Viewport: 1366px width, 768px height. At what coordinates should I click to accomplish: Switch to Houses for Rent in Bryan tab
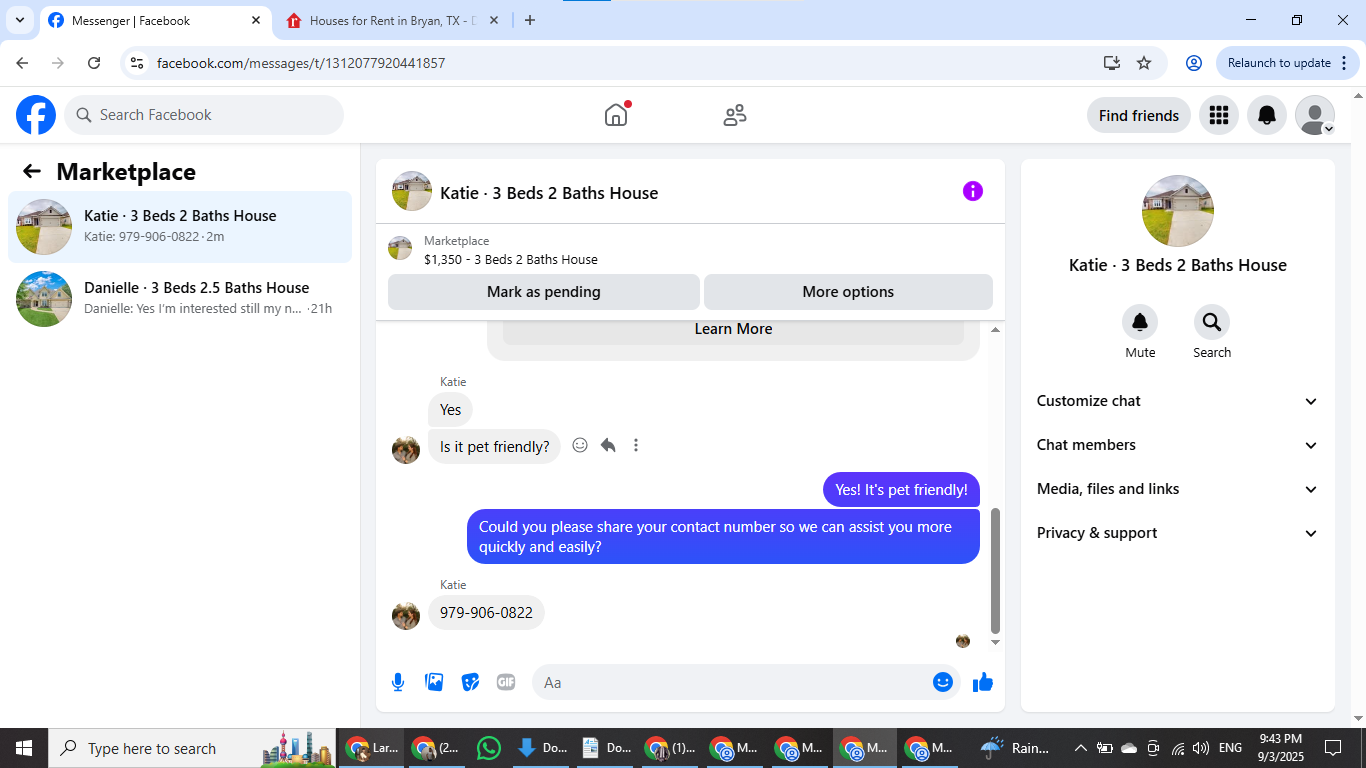click(393, 21)
